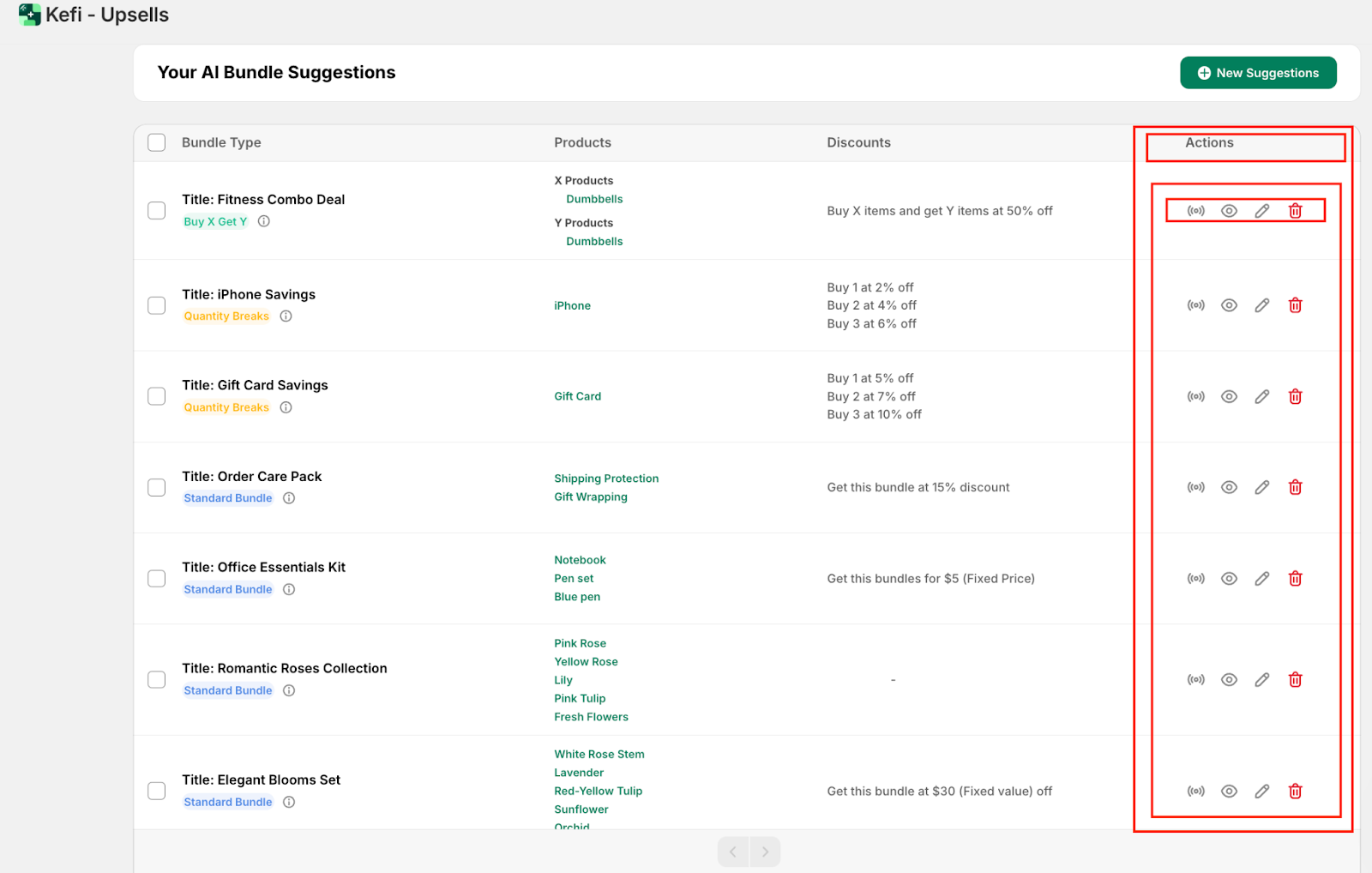The height and width of the screenshot is (873, 1372).
Task: Click the Kefi app logo
Action: (30, 15)
